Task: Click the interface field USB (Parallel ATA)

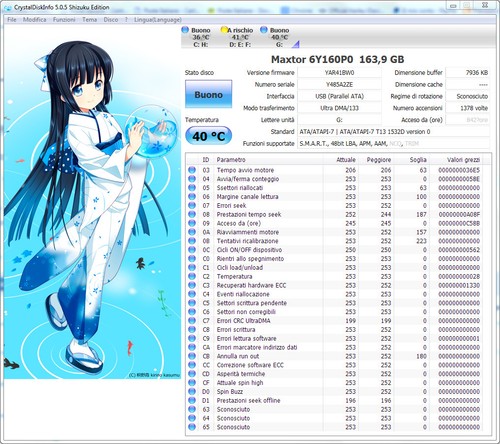Action: coord(339,96)
